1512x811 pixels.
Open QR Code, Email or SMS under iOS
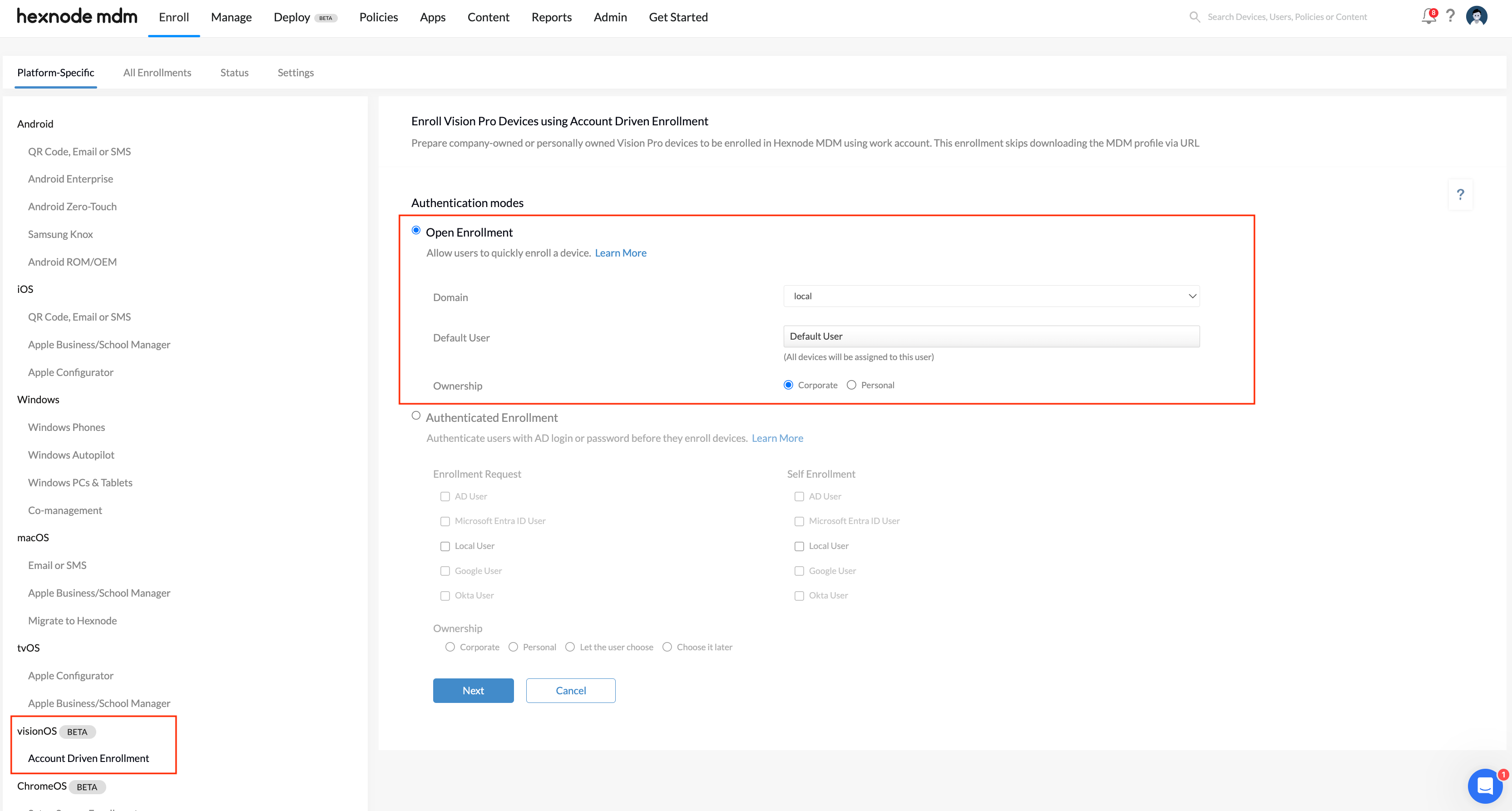click(x=79, y=317)
